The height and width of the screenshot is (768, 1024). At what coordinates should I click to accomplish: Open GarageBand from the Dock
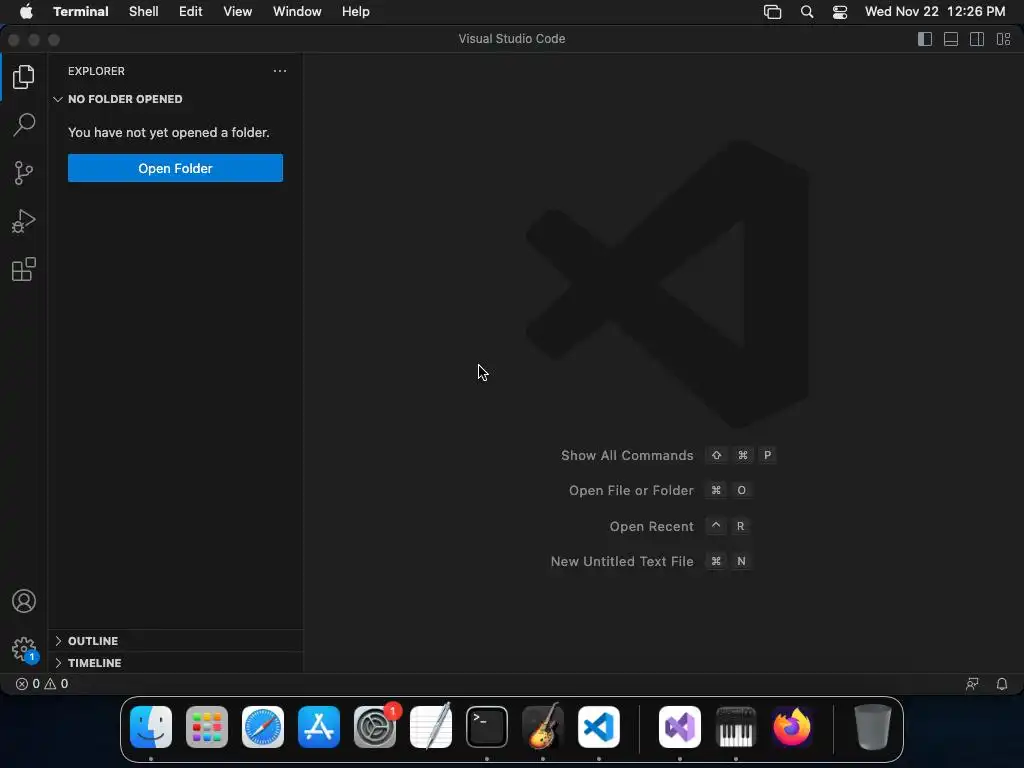coord(543,727)
